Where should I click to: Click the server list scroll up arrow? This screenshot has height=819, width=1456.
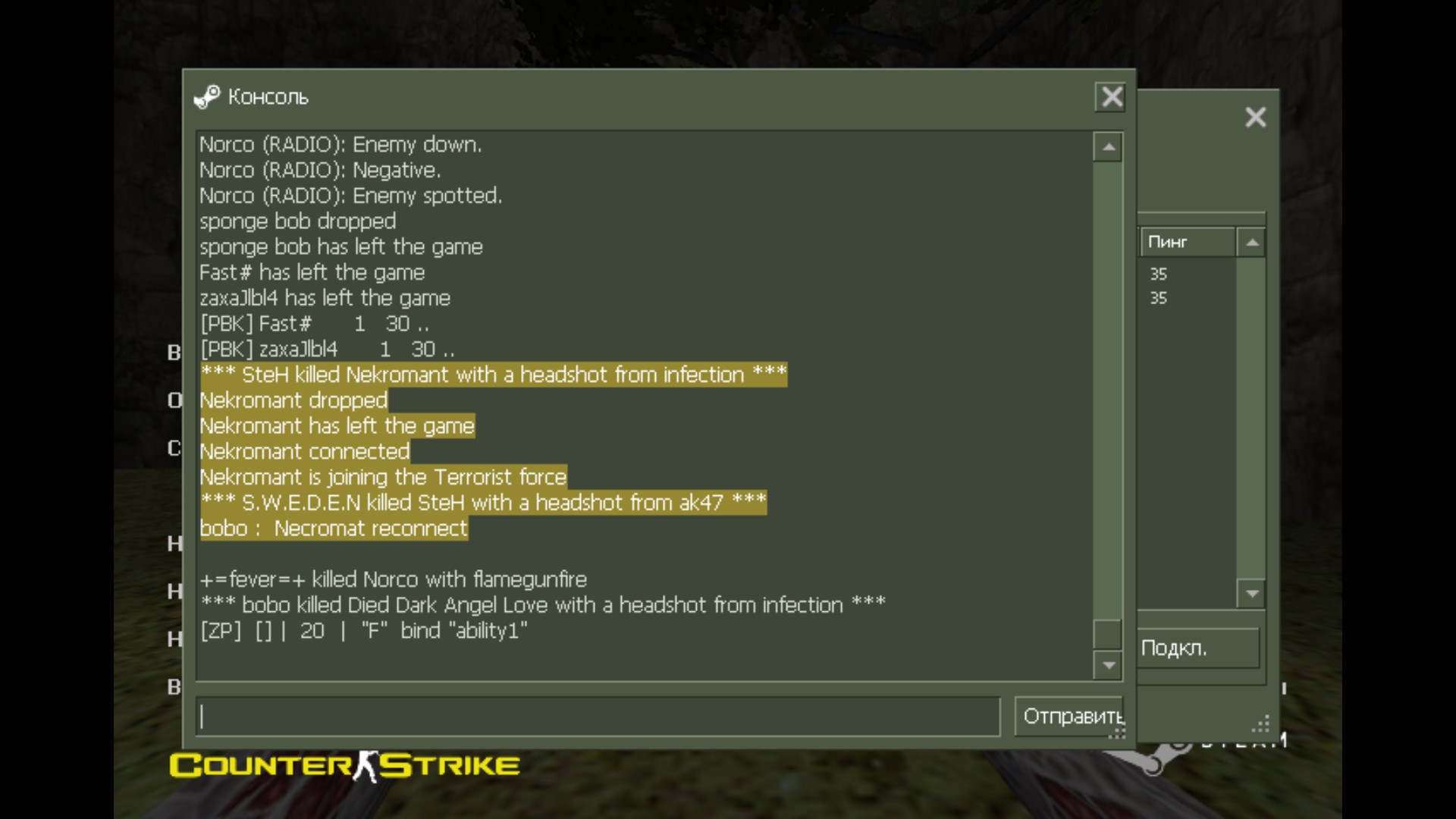(1251, 243)
